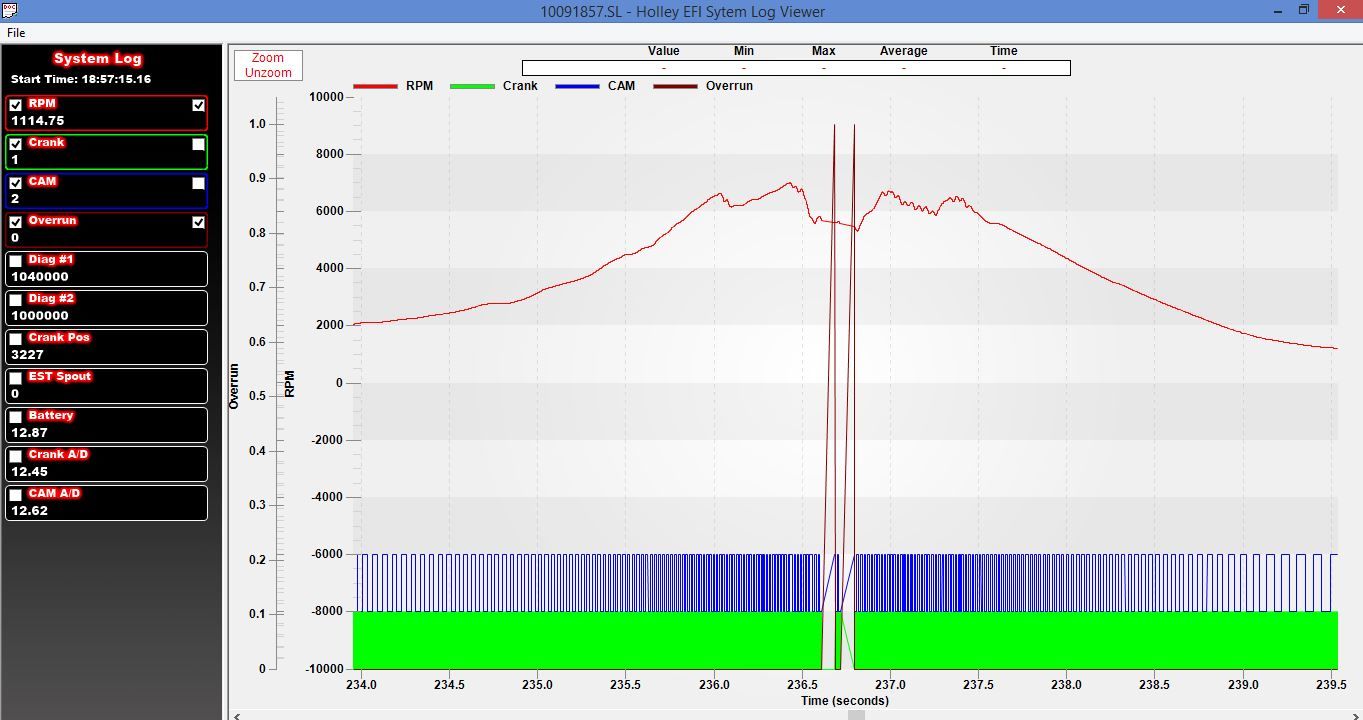Uncheck the Overrun channel checkbox
Image resolution: width=1363 pixels, height=720 pixels.
click(16, 222)
